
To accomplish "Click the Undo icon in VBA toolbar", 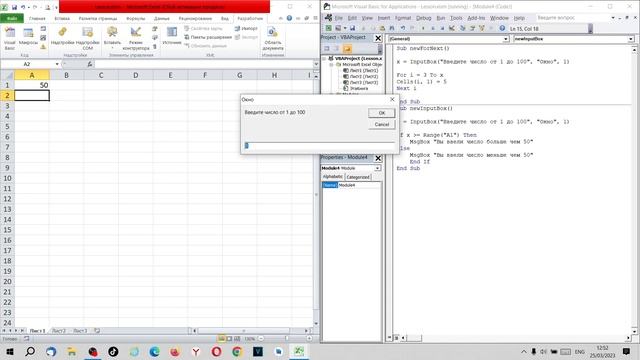I will click(403, 28).
